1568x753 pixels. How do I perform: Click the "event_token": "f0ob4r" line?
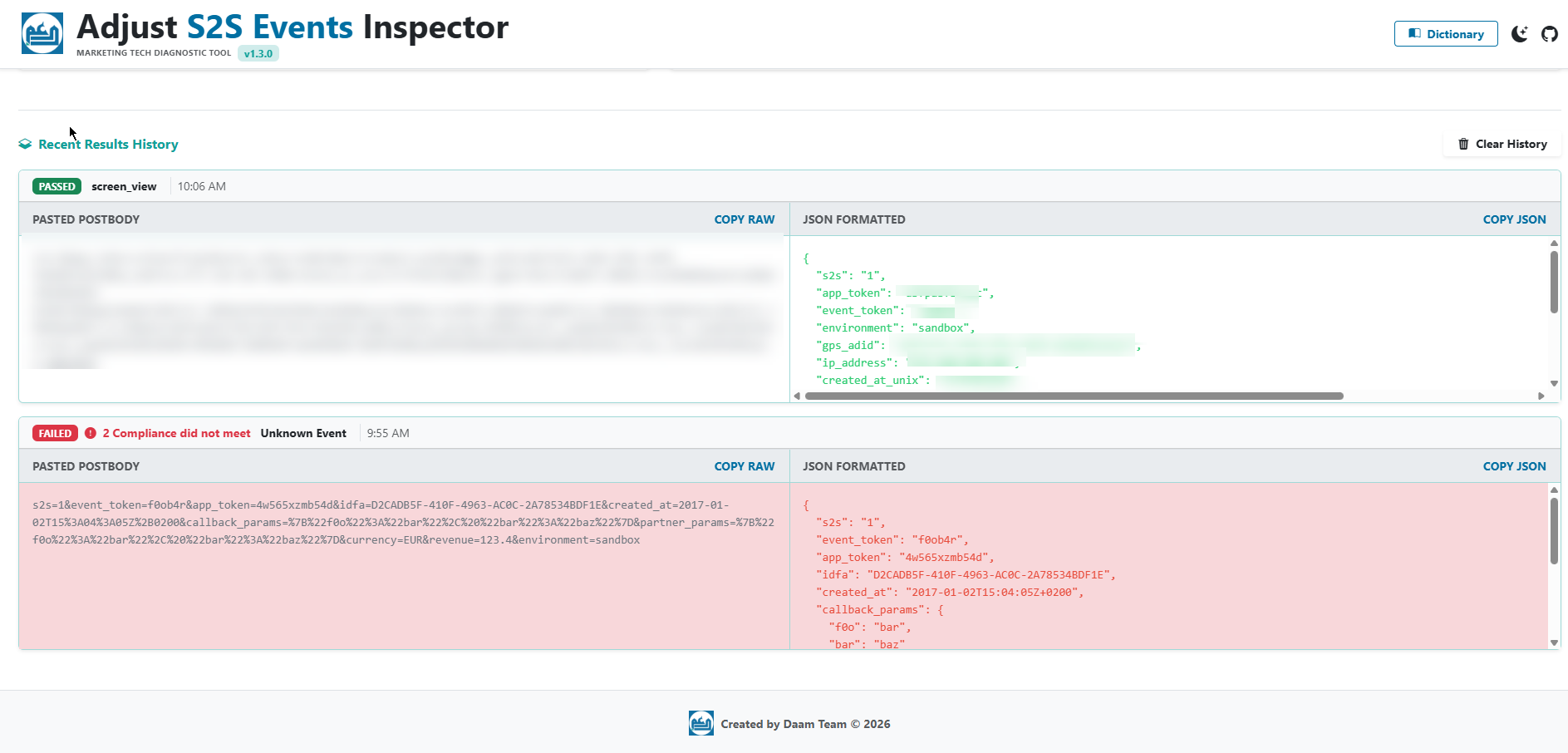pos(892,540)
